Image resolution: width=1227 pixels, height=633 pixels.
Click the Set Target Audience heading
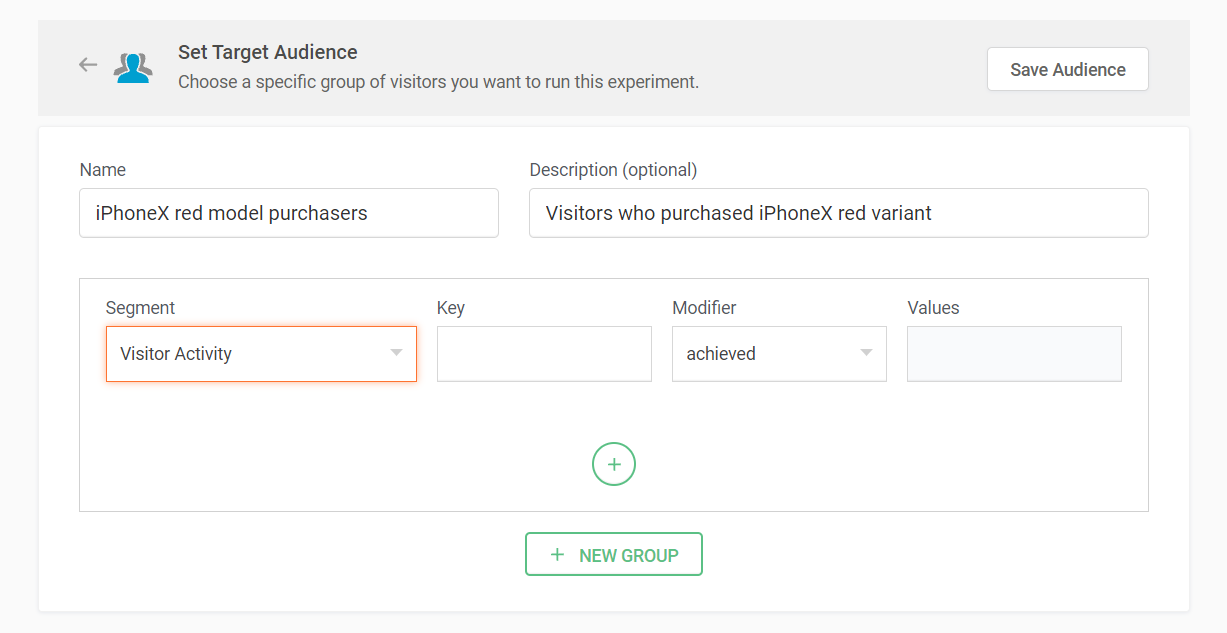(x=267, y=52)
